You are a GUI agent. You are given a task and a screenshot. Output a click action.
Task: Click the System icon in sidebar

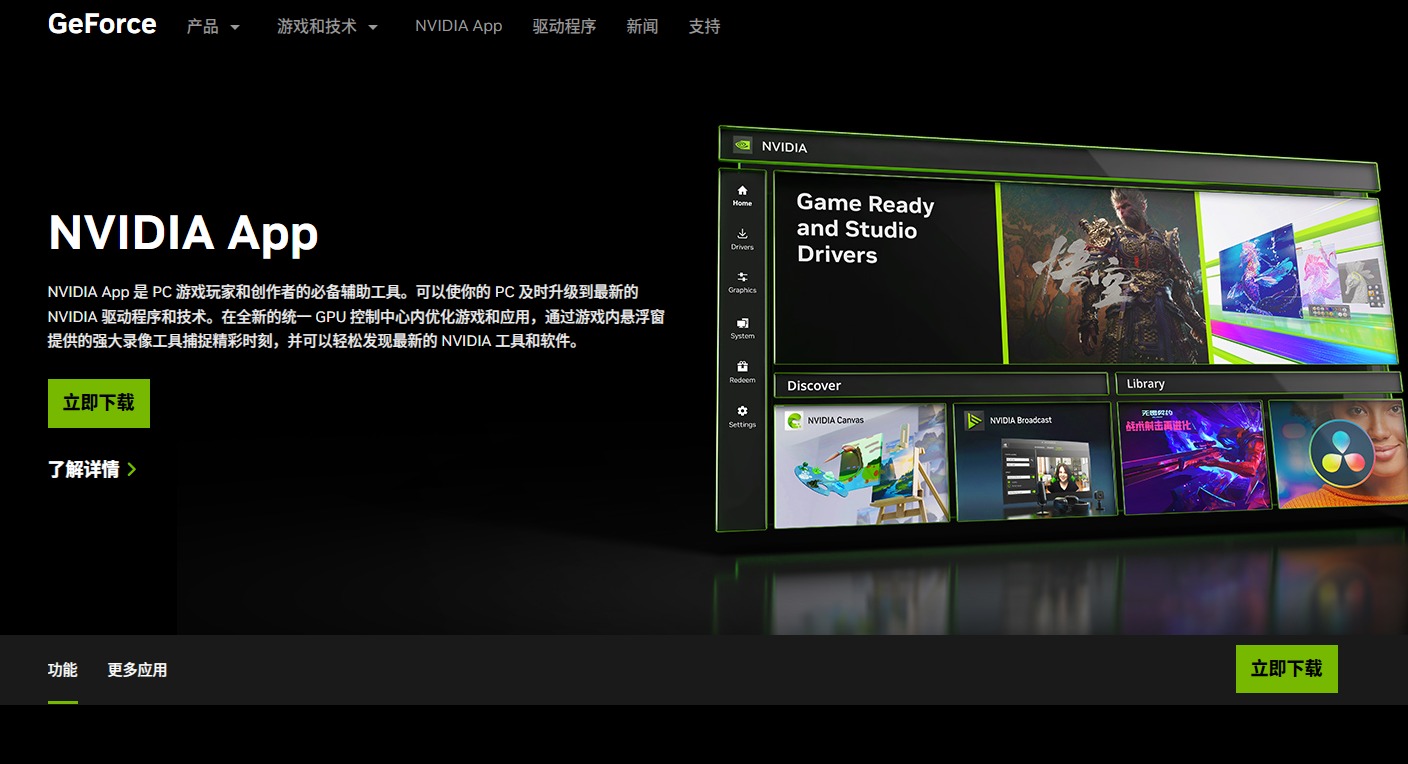[x=742, y=323]
